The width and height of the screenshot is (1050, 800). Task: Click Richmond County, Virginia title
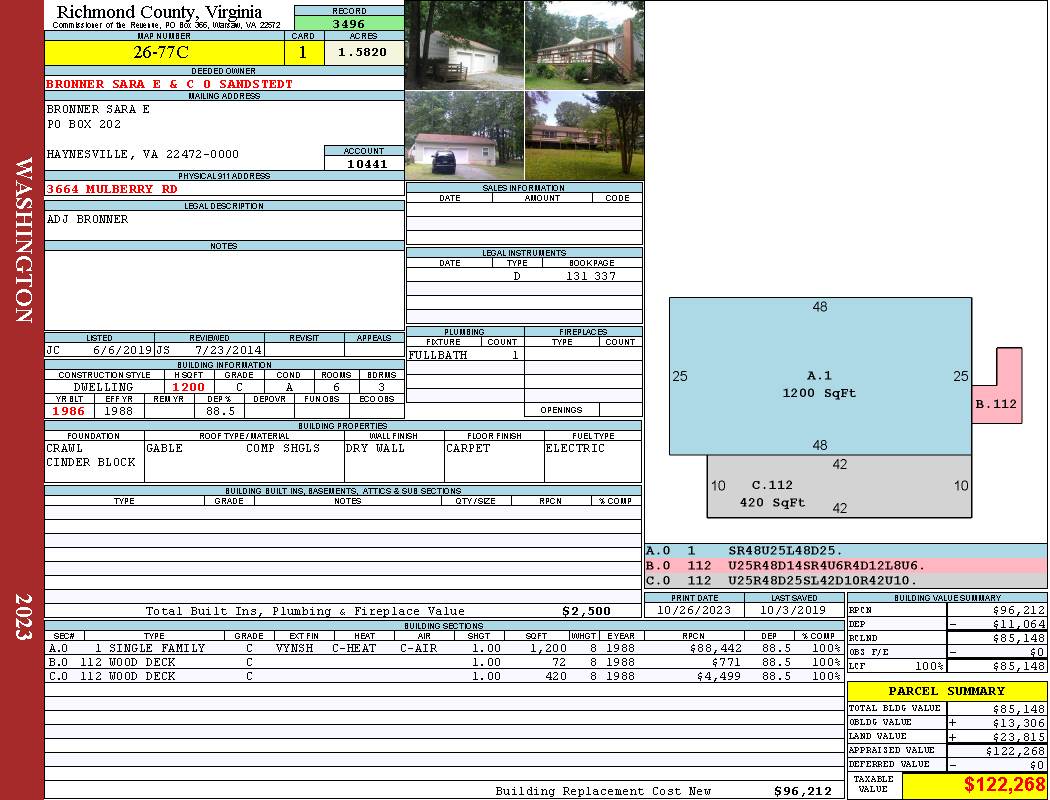pyautogui.click(x=159, y=12)
